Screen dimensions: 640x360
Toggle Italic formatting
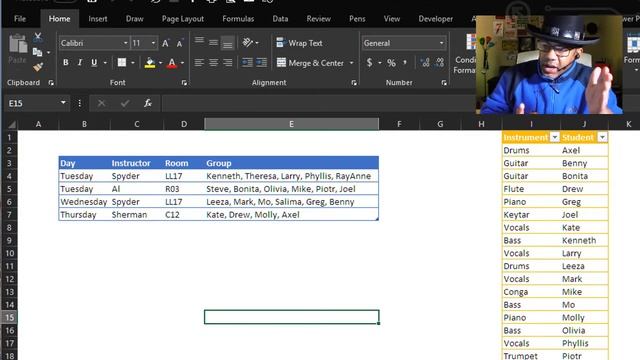click(x=80, y=62)
